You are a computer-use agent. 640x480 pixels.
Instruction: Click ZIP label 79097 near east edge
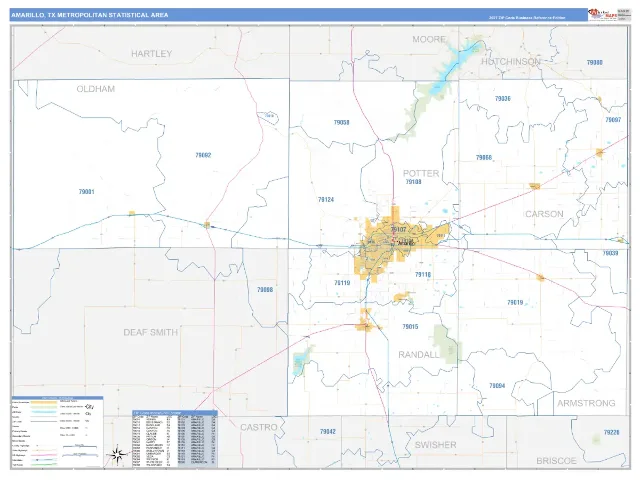613,120
